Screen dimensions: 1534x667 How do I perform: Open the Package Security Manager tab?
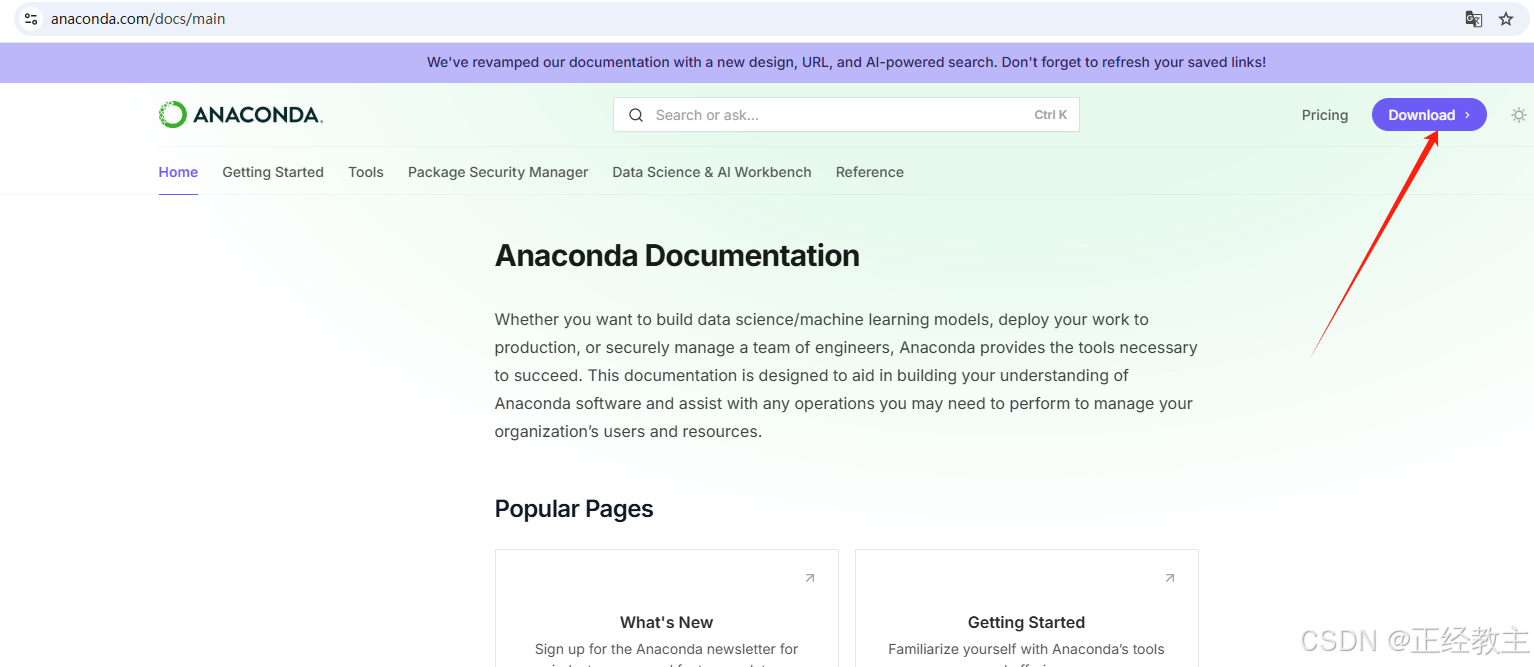point(498,172)
